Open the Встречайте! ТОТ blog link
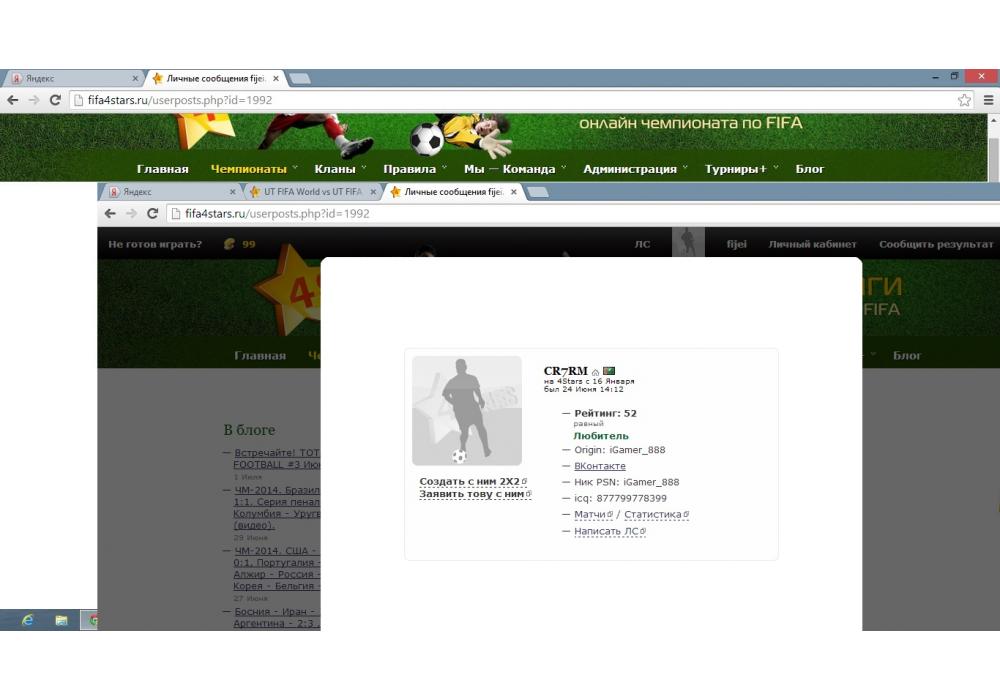This screenshot has width=1000, height=700. pos(277,458)
